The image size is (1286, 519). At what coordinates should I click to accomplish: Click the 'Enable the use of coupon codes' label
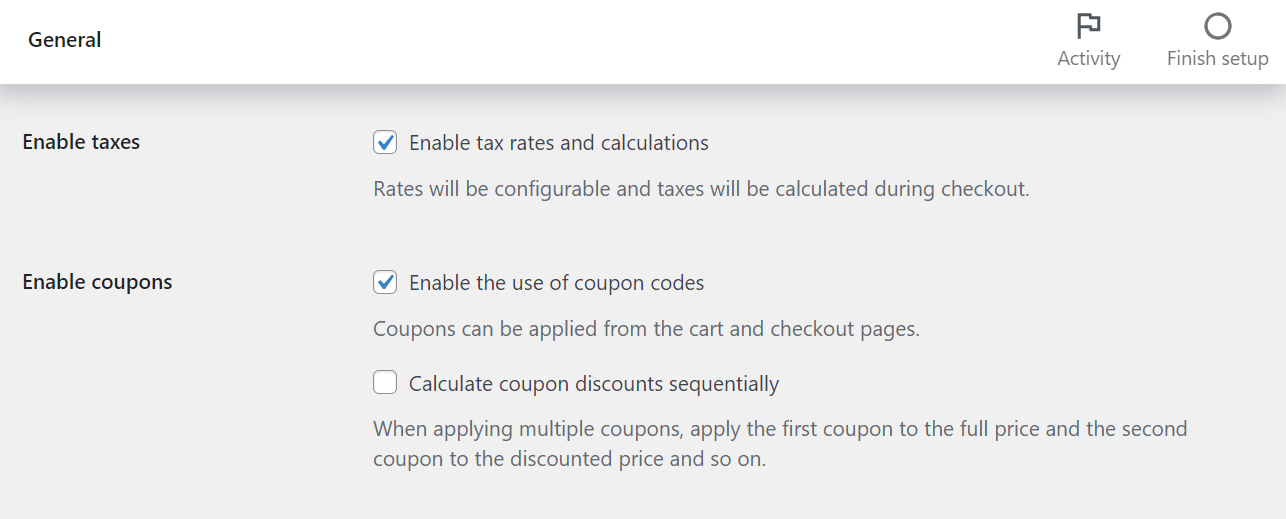(x=557, y=283)
